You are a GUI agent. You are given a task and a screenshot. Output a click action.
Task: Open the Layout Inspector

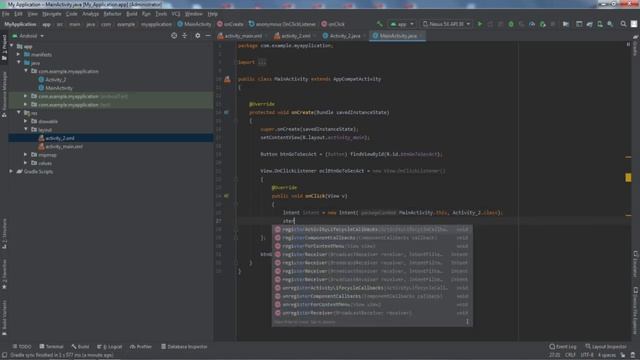[606, 347]
